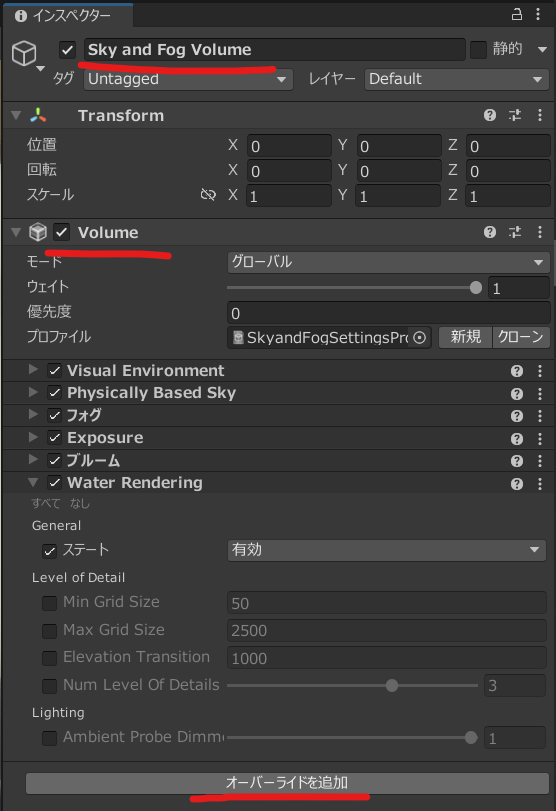Open Volume component three-dot menu

click(x=539, y=232)
